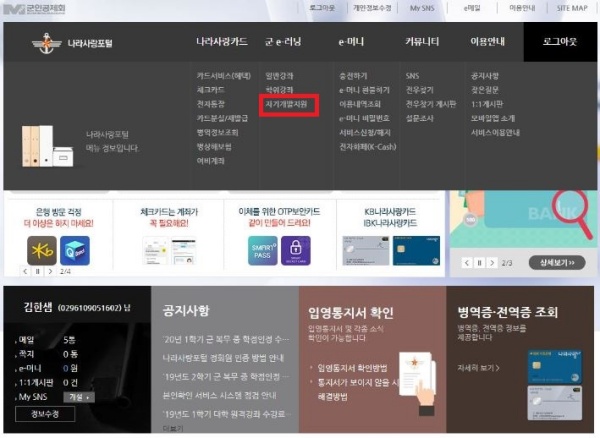The image size is (600, 438).
Task: Click the KB bank yellow icon
Action: point(42,245)
